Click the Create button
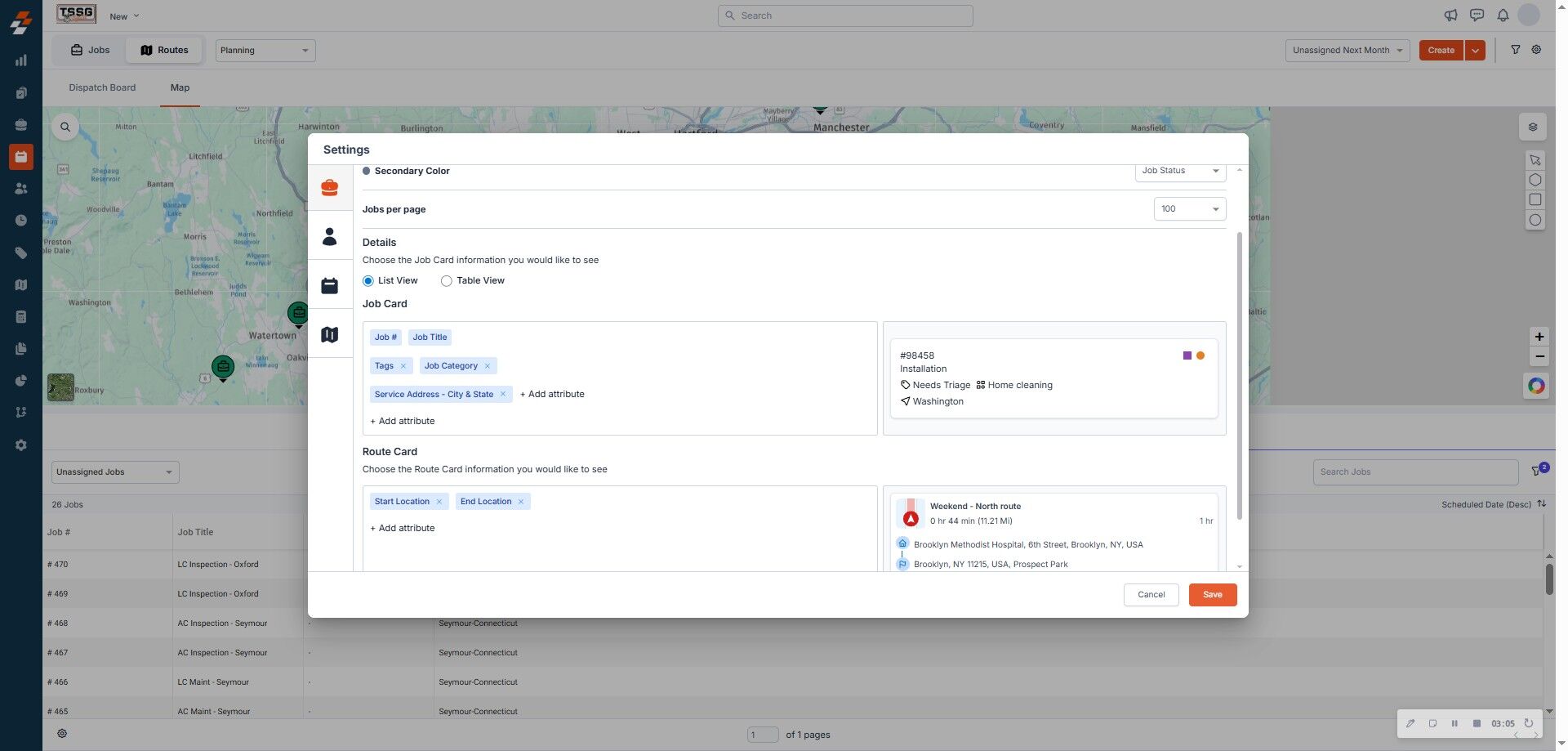 (x=1441, y=51)
